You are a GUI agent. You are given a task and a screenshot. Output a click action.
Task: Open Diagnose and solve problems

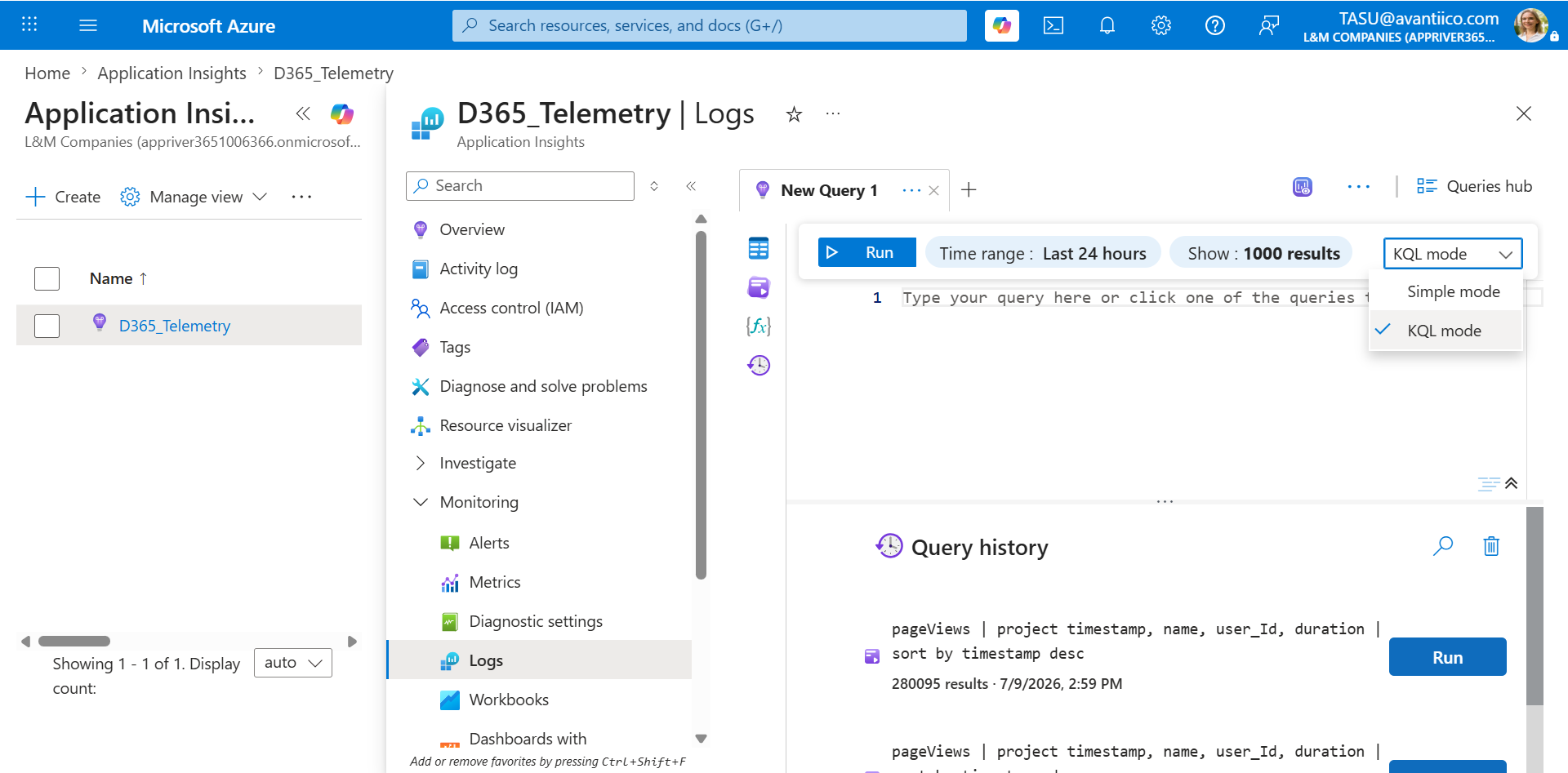click(543, 386)
